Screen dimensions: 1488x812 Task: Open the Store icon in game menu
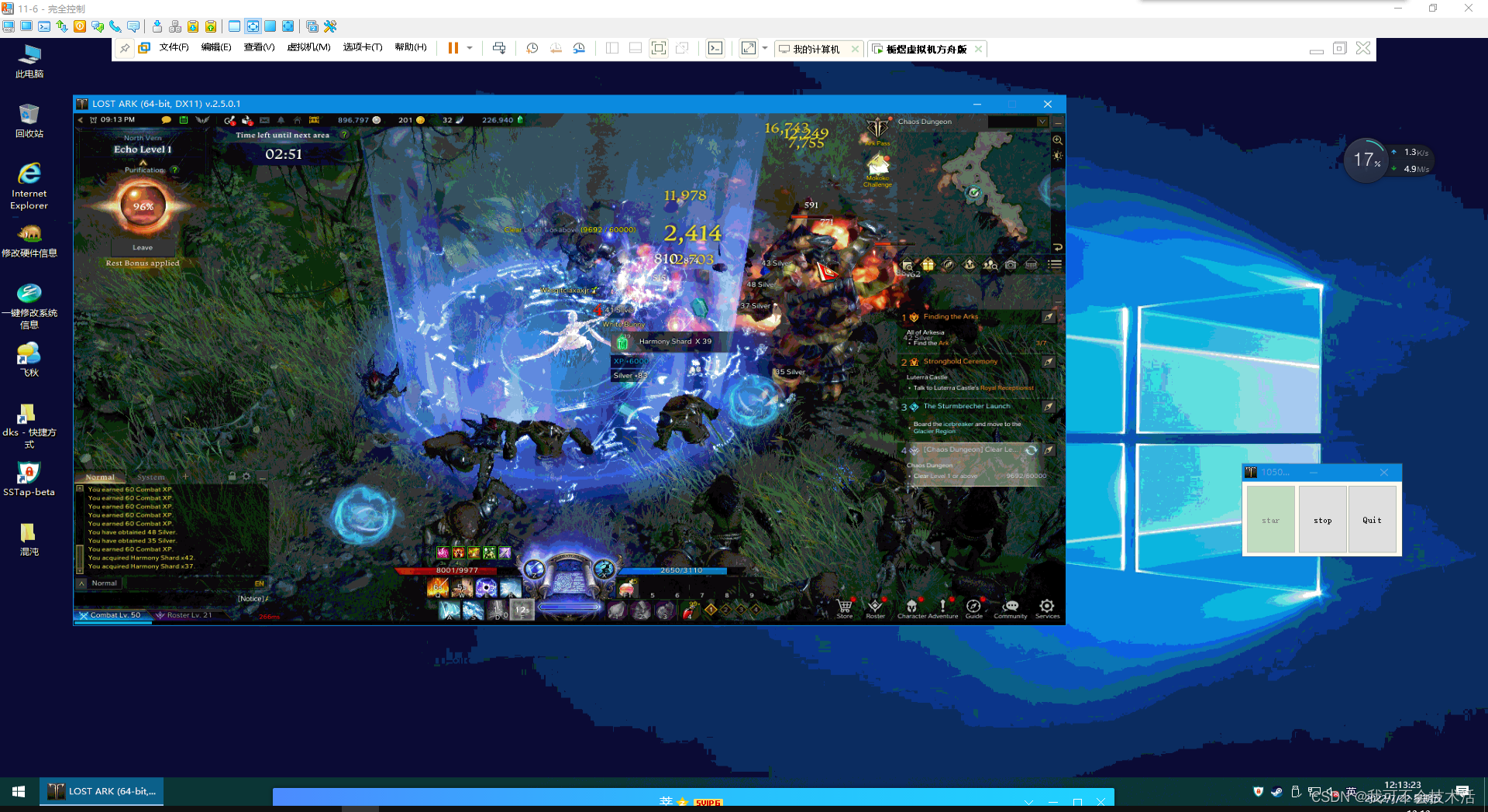coord(845,606)
